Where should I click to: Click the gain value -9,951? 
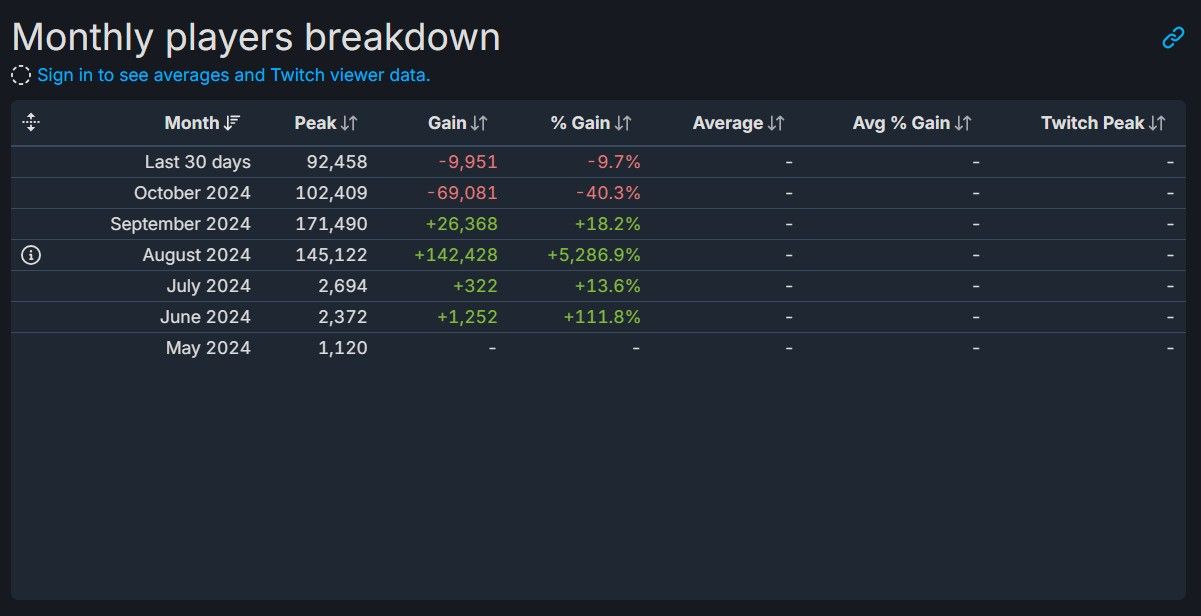click(468, 162)
